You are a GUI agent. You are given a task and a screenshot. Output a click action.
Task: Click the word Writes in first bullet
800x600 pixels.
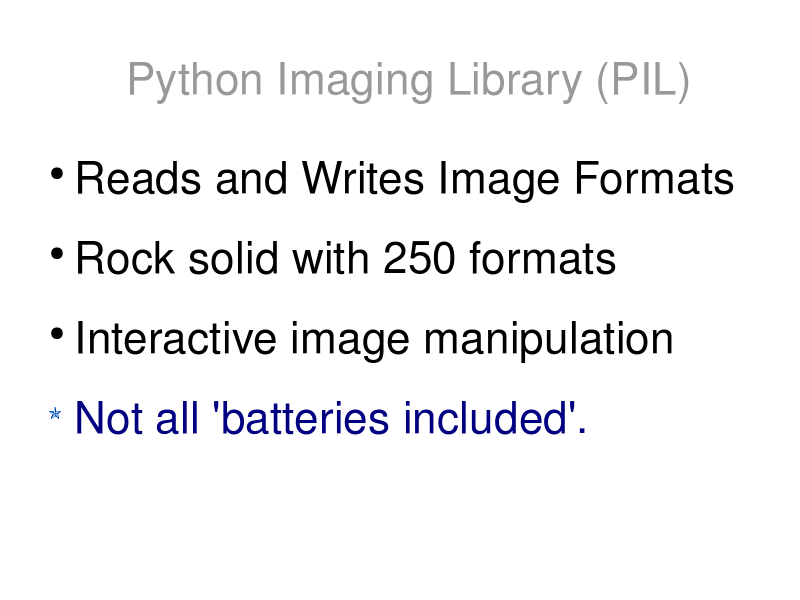363,179
